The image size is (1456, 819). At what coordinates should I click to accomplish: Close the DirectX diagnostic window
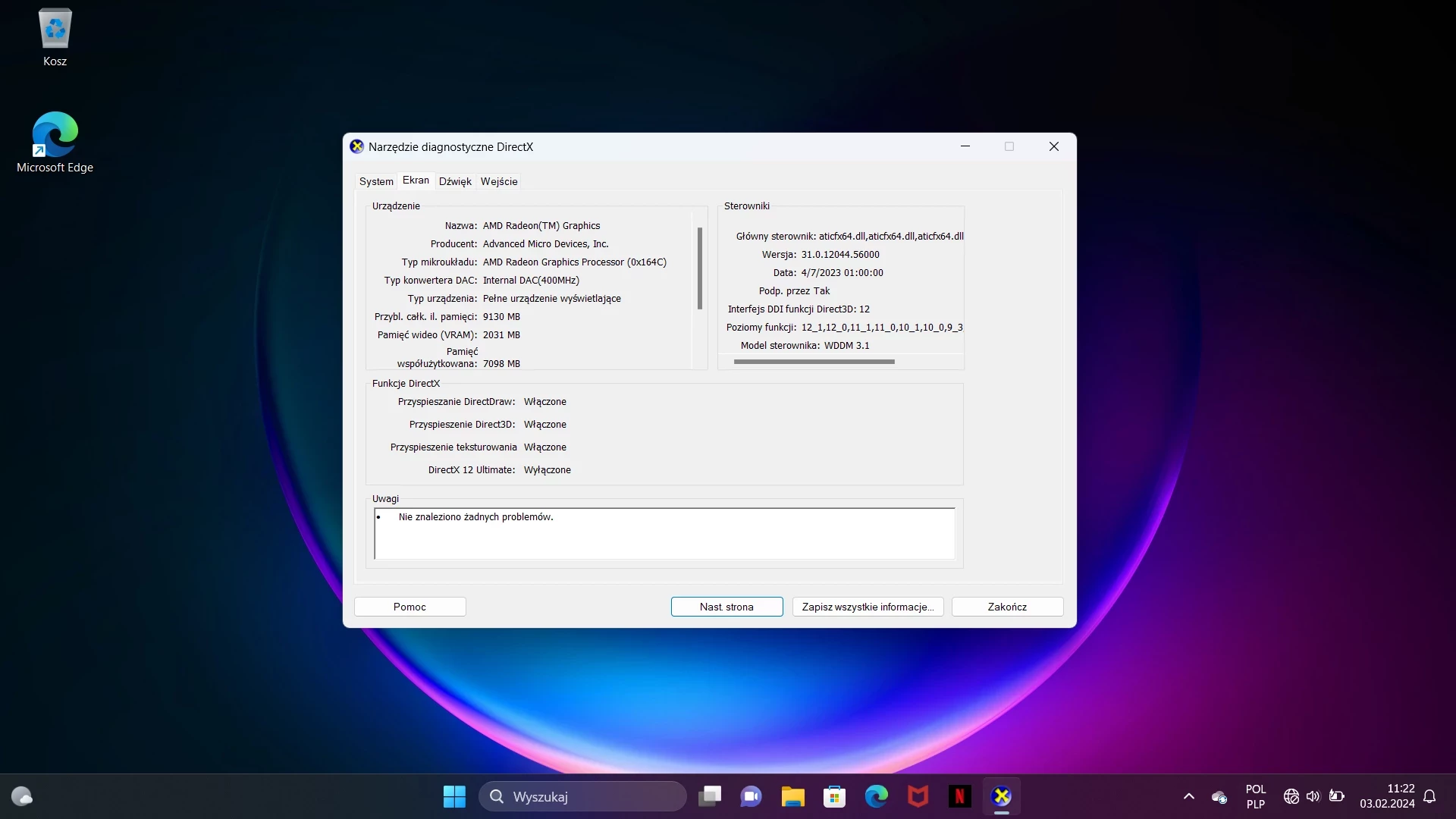pyautogui.click(x=1054, y=146)
